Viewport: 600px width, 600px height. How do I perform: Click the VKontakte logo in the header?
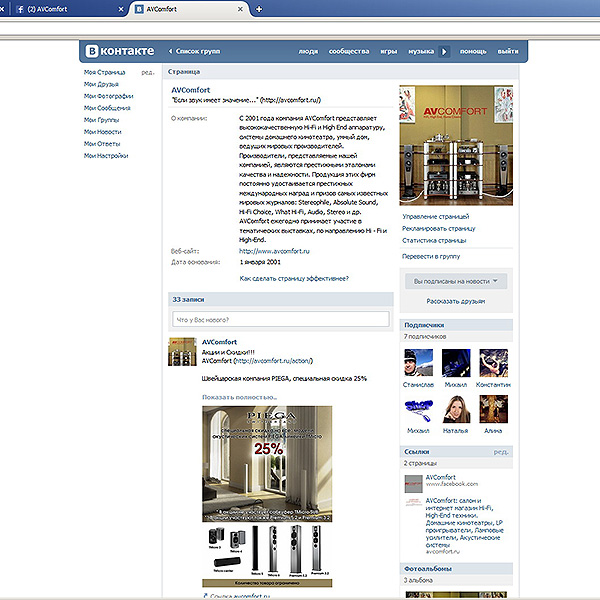click(120, 51)
